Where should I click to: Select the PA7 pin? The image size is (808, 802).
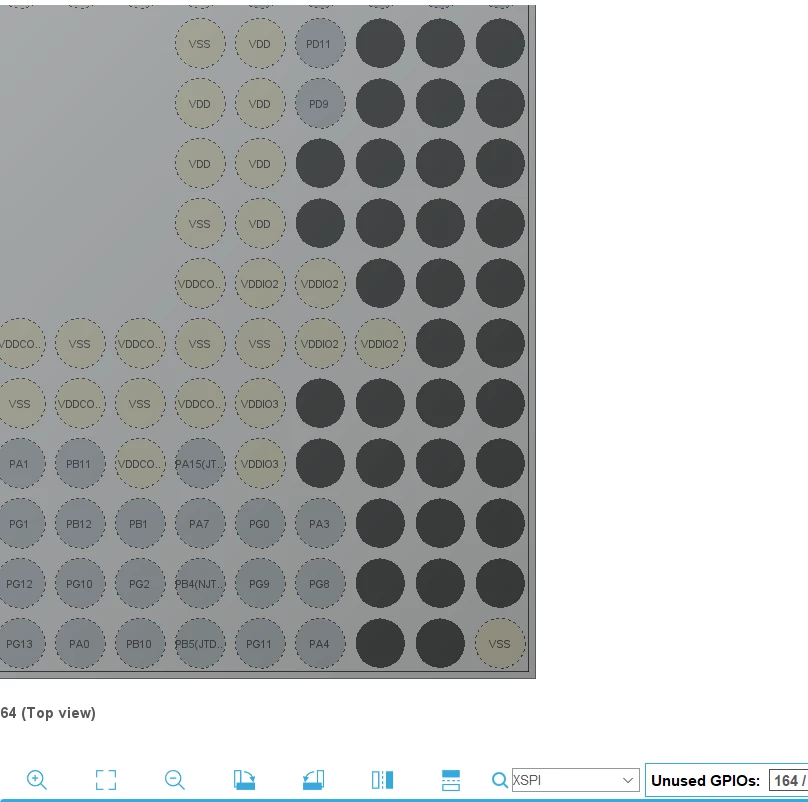(x=199, y=524)
